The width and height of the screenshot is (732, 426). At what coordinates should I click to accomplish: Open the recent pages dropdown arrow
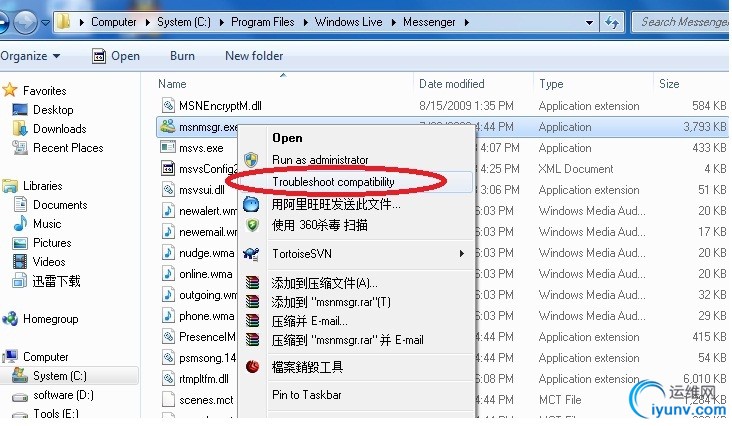pyautogui.click(x=45, y=22)
